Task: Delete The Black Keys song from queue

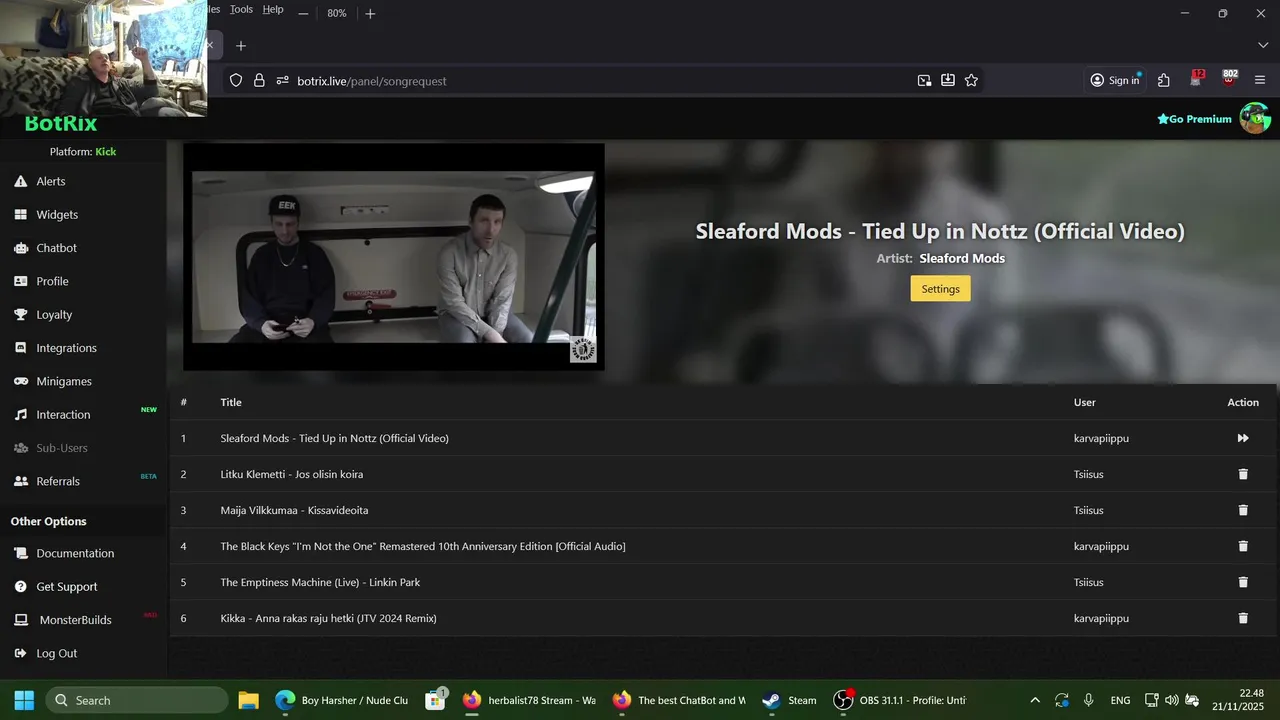Action: (1243, 546)
